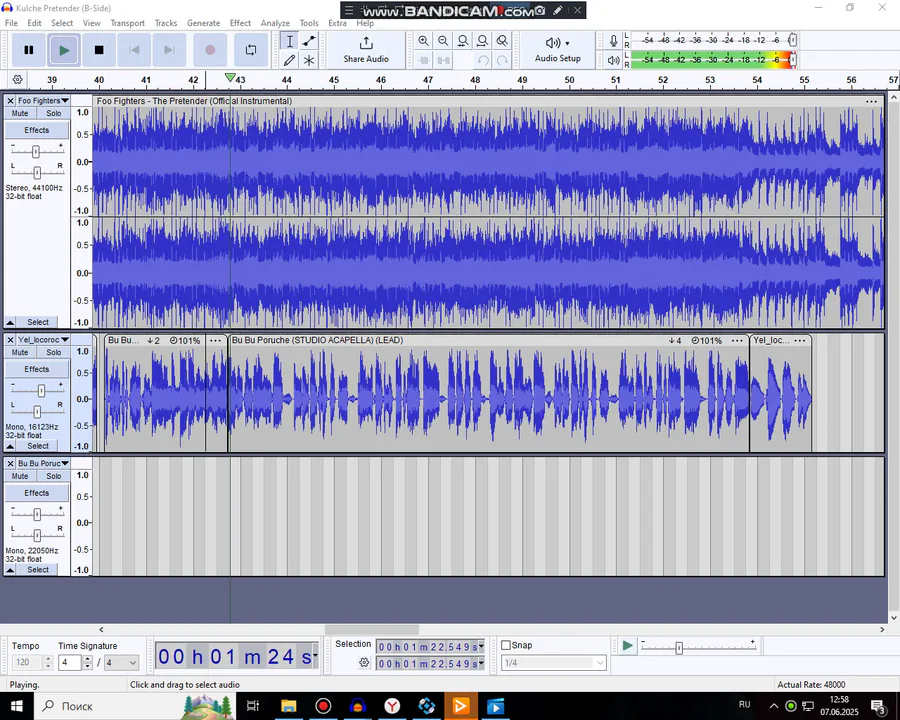Click Select on the Bu Bu Poruc track

pos(38,570)
